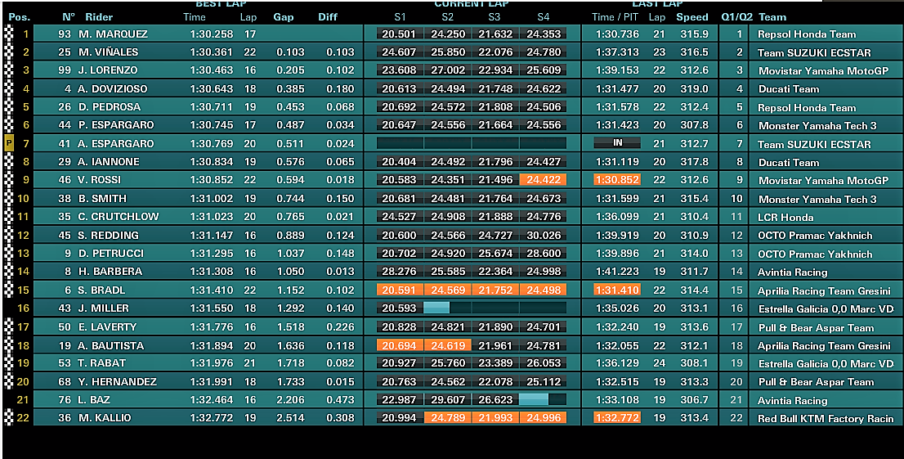Click rider name M. MARQUEZ
The image size is (904, 459).
(x=113, y=34)
